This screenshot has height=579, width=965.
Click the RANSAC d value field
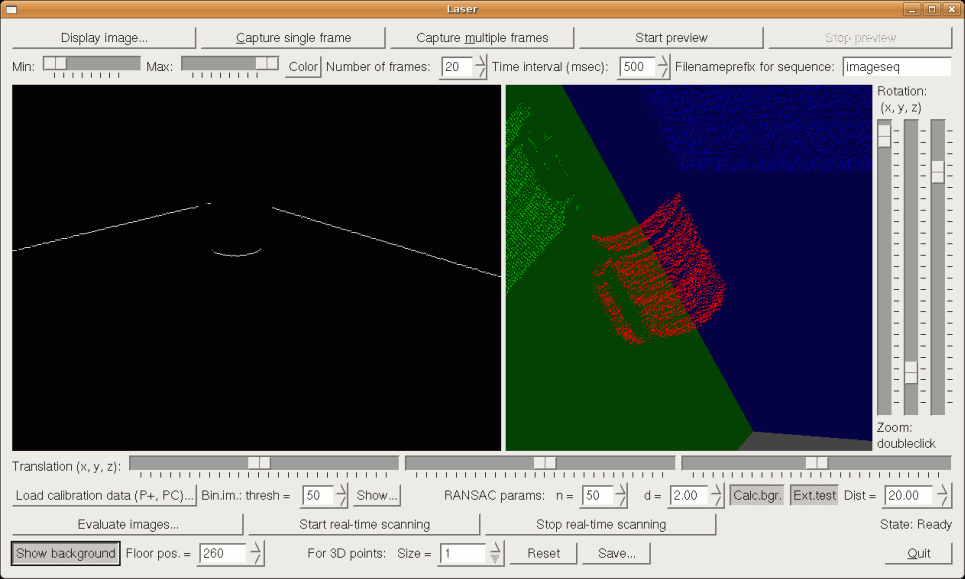[689, 495]
